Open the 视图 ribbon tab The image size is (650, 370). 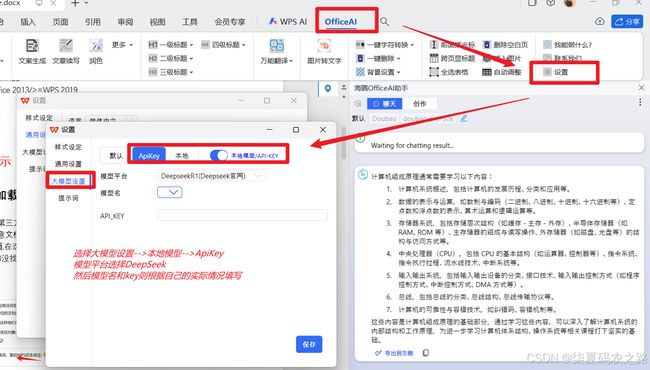157,22
